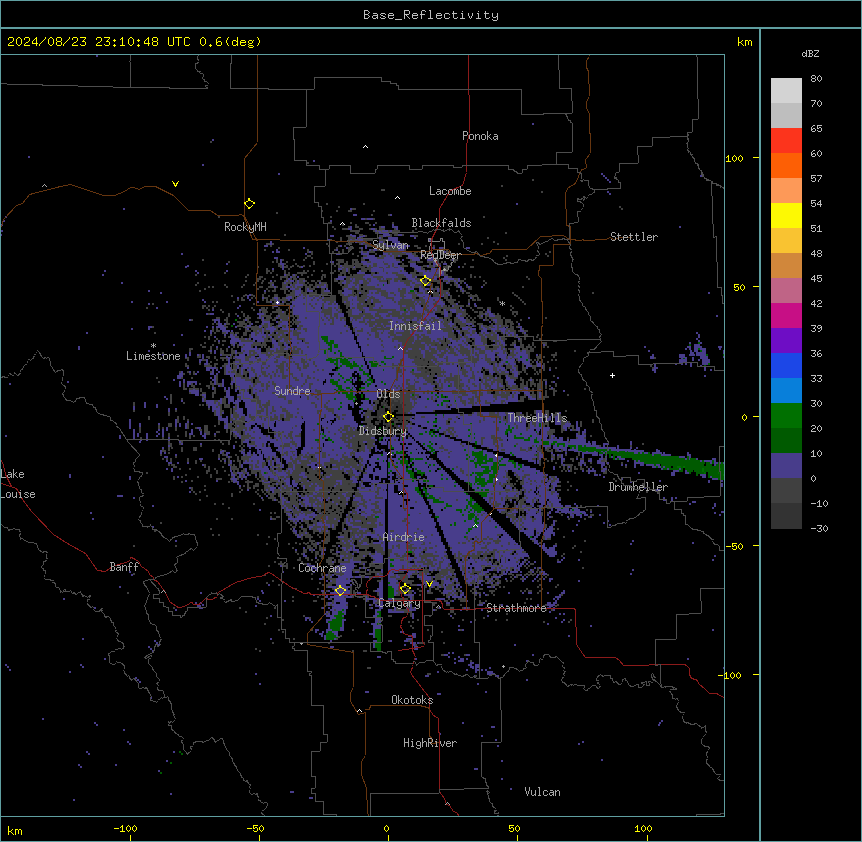Image resolution: width=862 pixels, height=842 pixels.
Task: Choose the light grey 70-80 dBZ swatch
Action: tap(786, 91)
